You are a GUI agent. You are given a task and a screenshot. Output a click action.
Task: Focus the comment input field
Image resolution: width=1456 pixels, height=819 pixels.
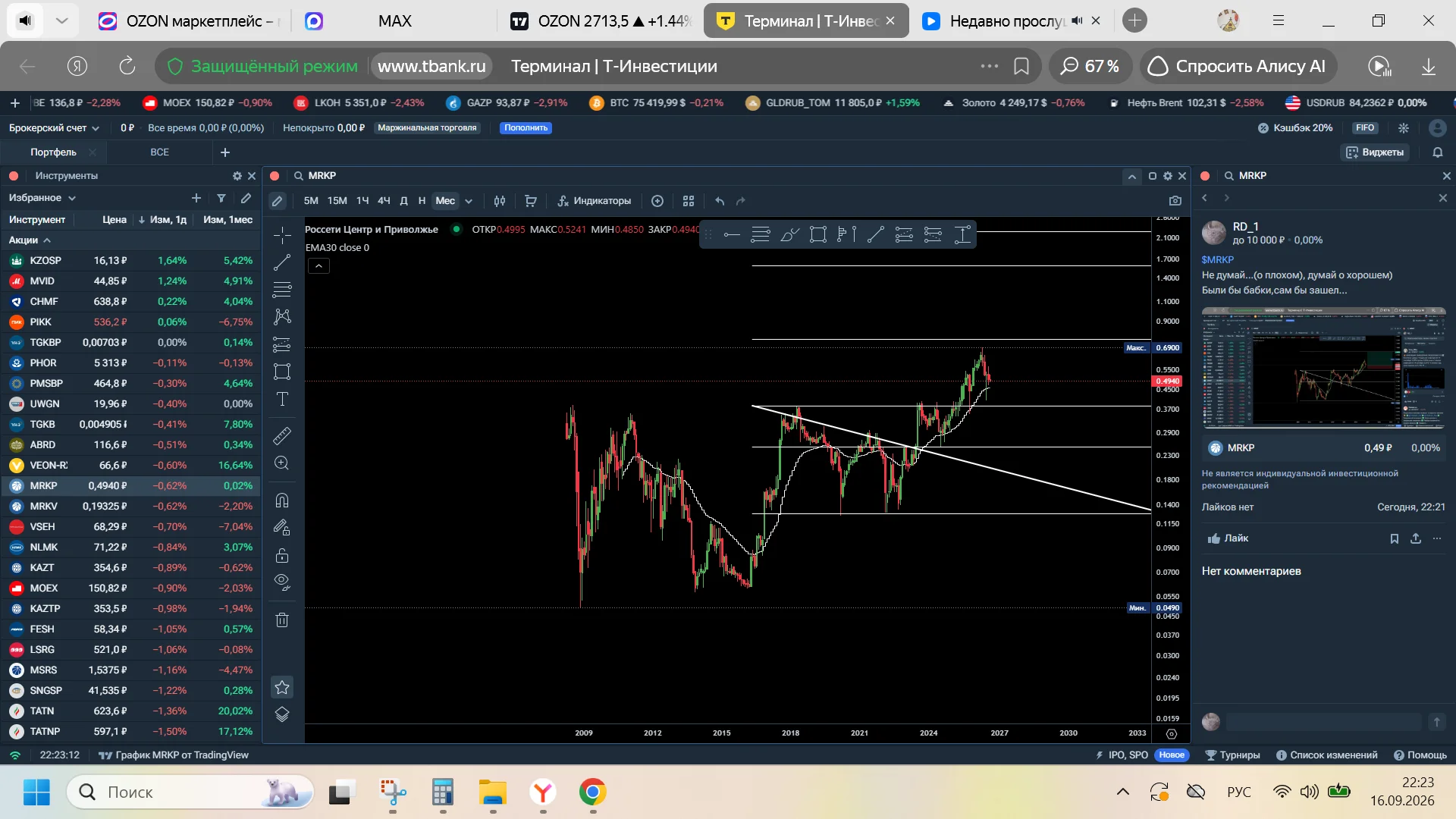pos(1323,722)
